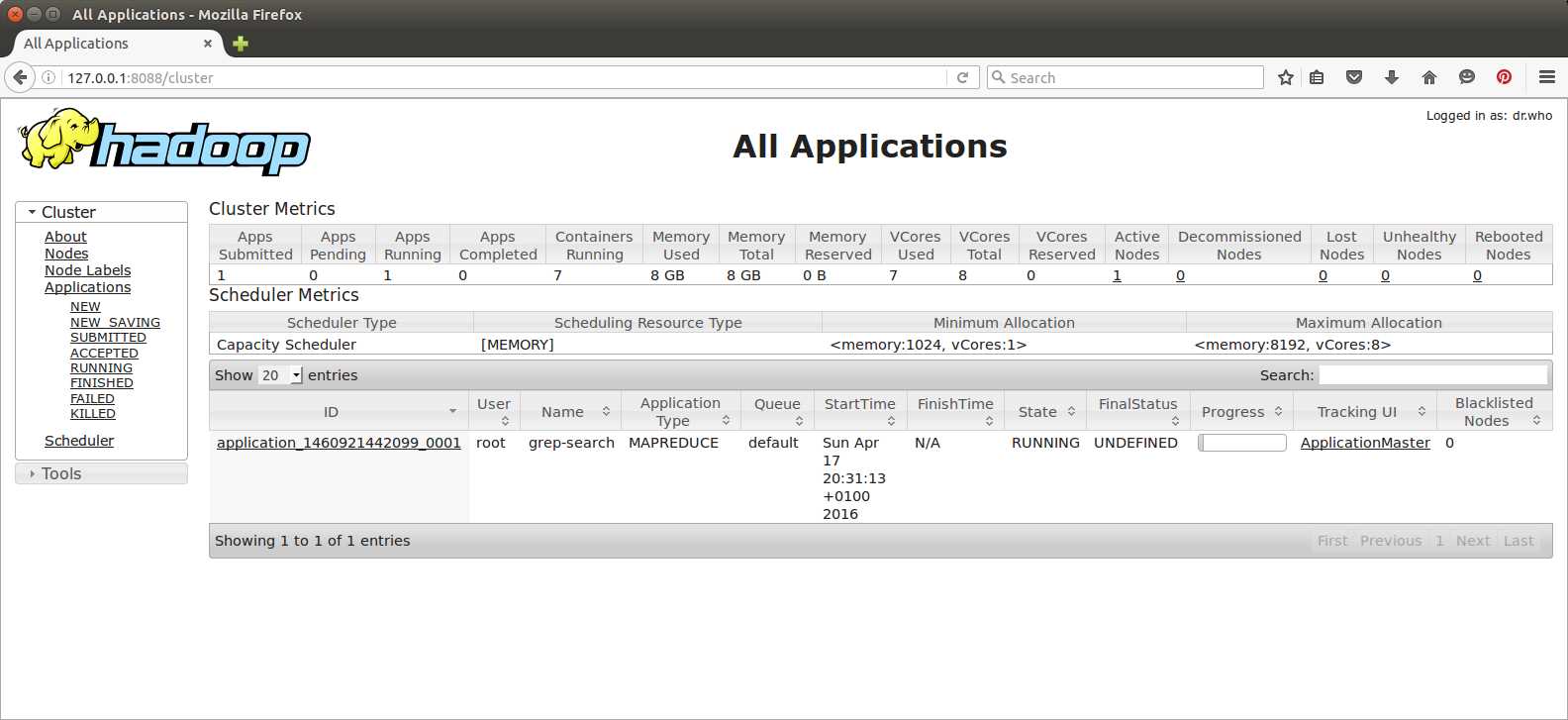Filter applications by KILLED state

[93, 414]
